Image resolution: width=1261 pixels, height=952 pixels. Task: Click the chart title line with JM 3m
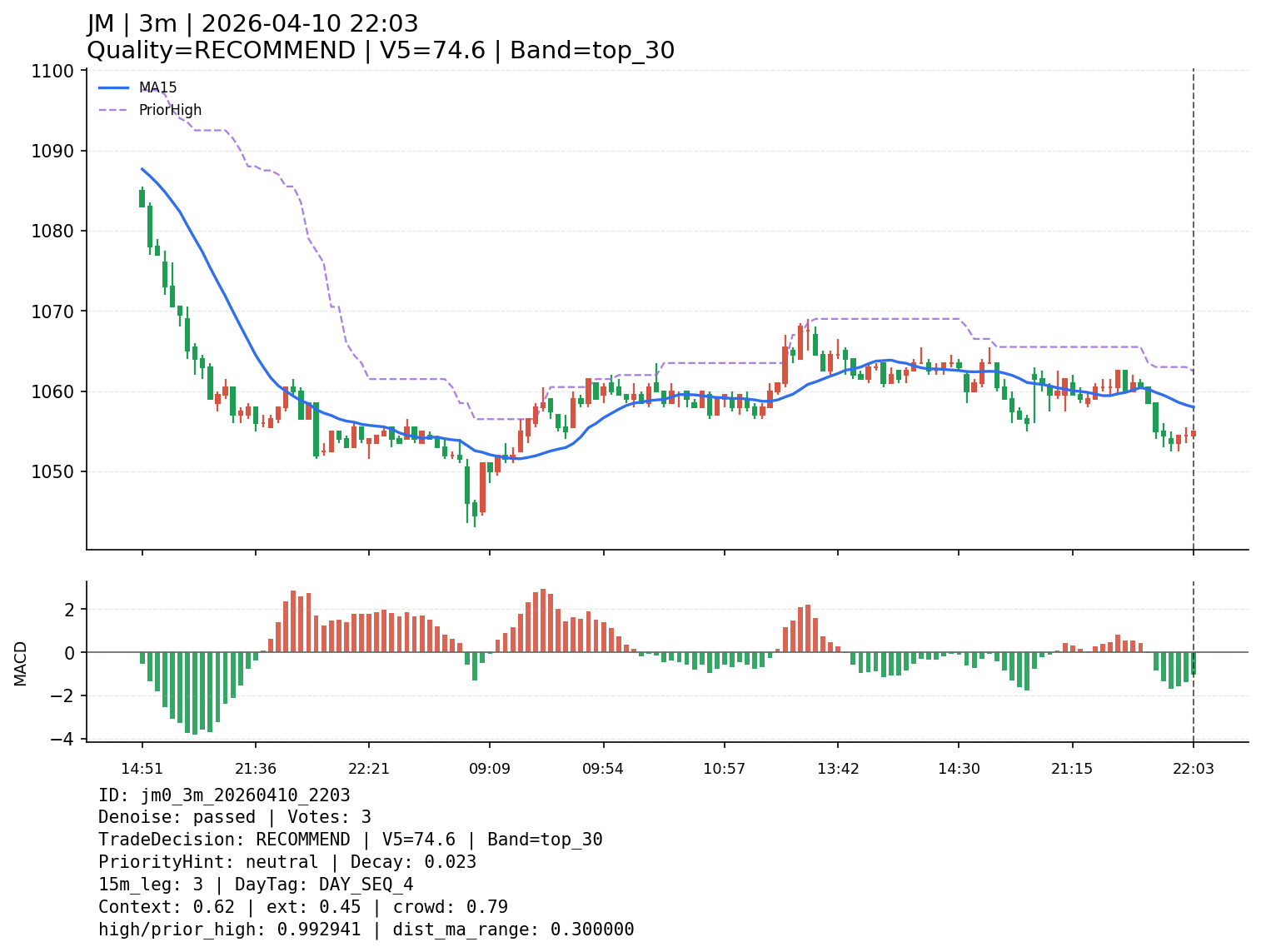click(252, 24)
